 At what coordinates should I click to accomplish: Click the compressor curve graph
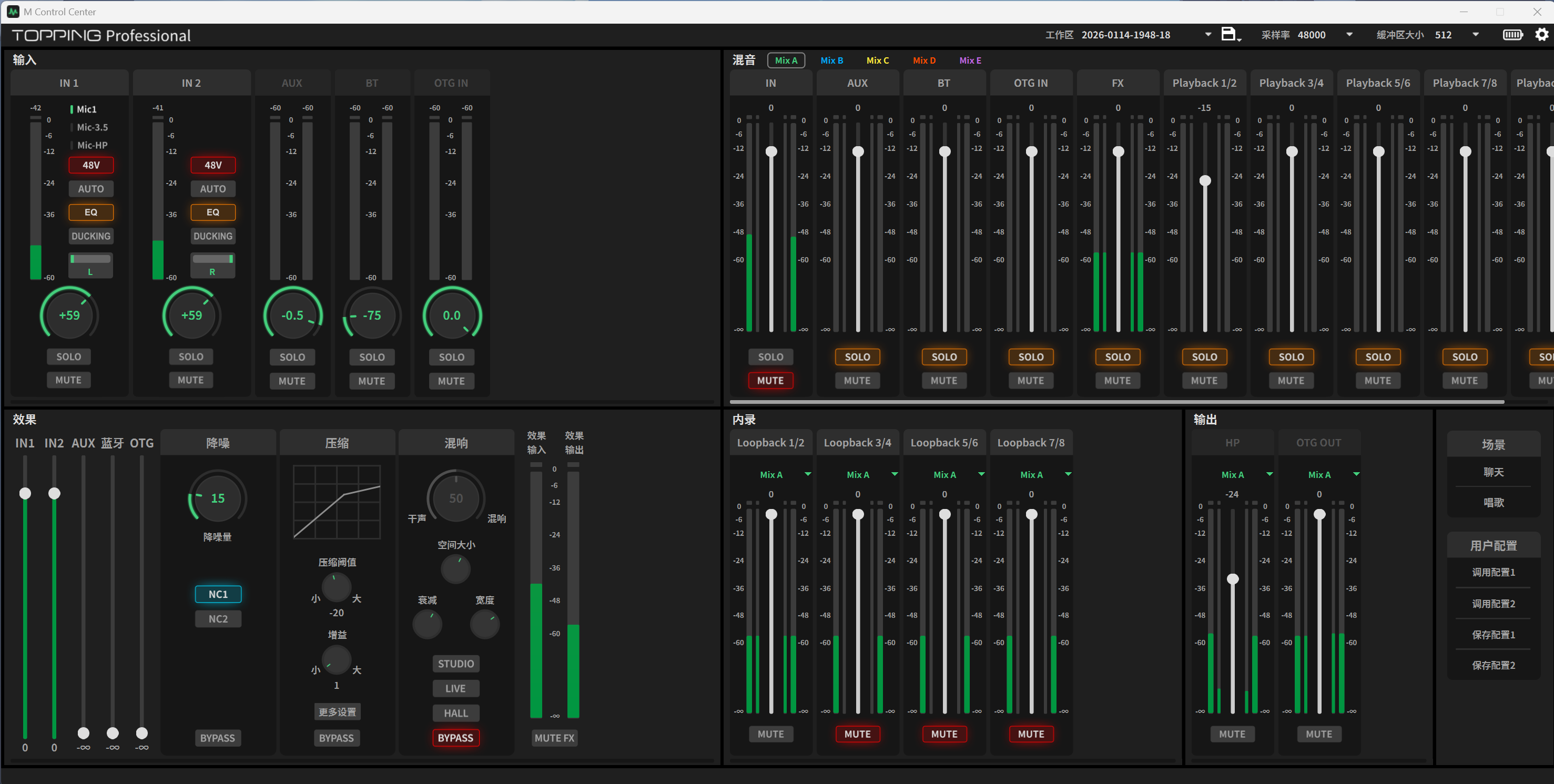point(337,502)
